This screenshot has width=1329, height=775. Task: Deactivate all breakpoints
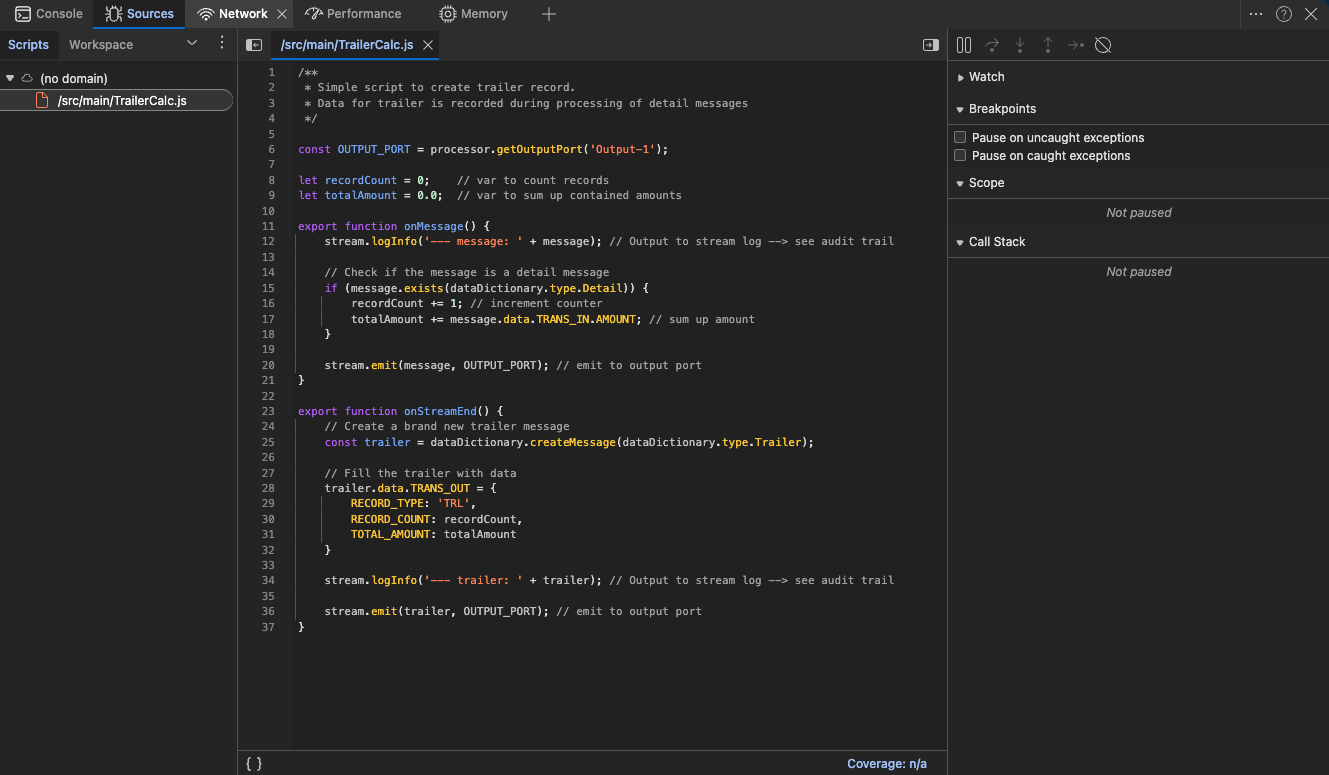pyautogui.click(x=1103, y=45)
